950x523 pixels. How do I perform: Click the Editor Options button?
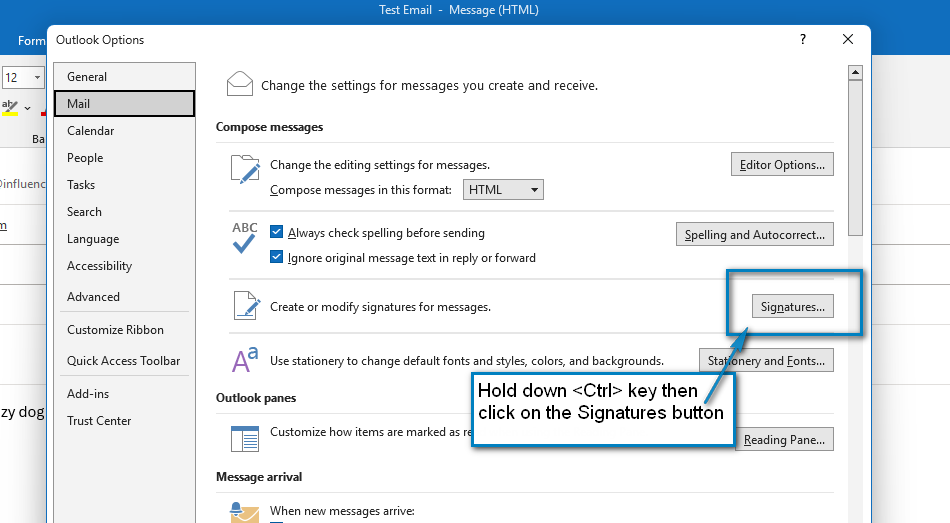tap(782, 164)
